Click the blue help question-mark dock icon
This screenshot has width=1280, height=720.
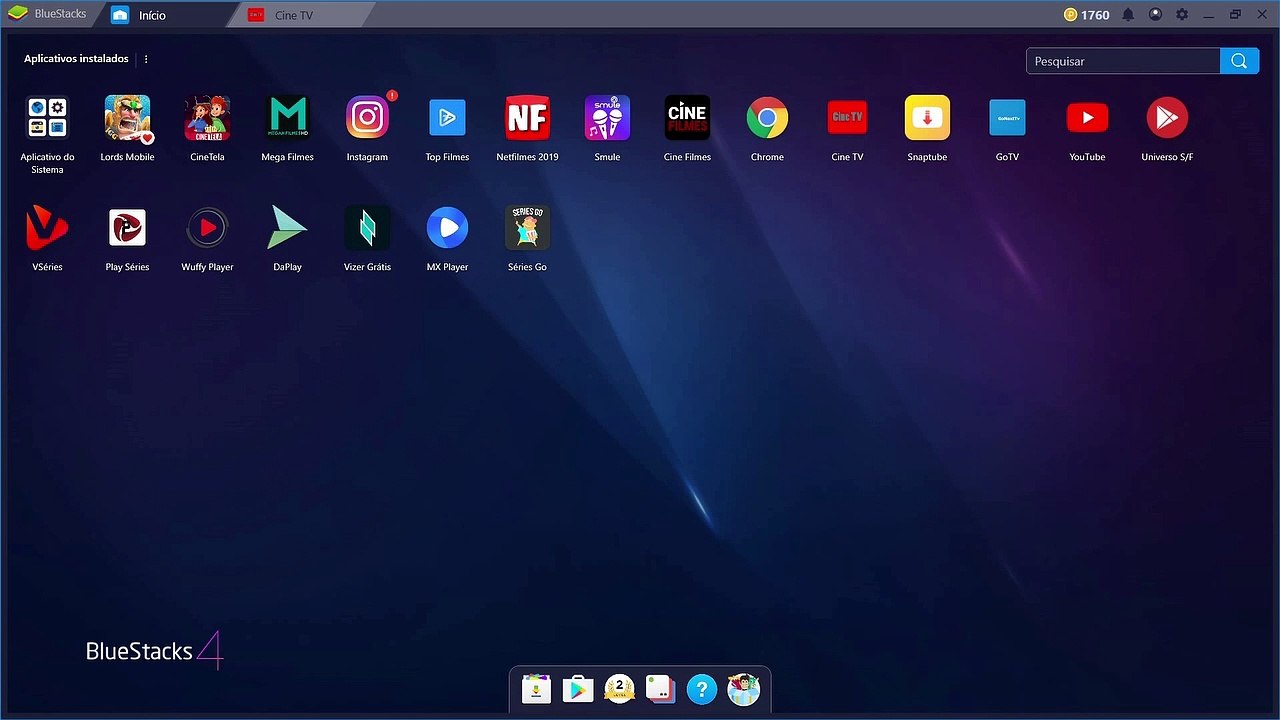(x=702, y=689)
